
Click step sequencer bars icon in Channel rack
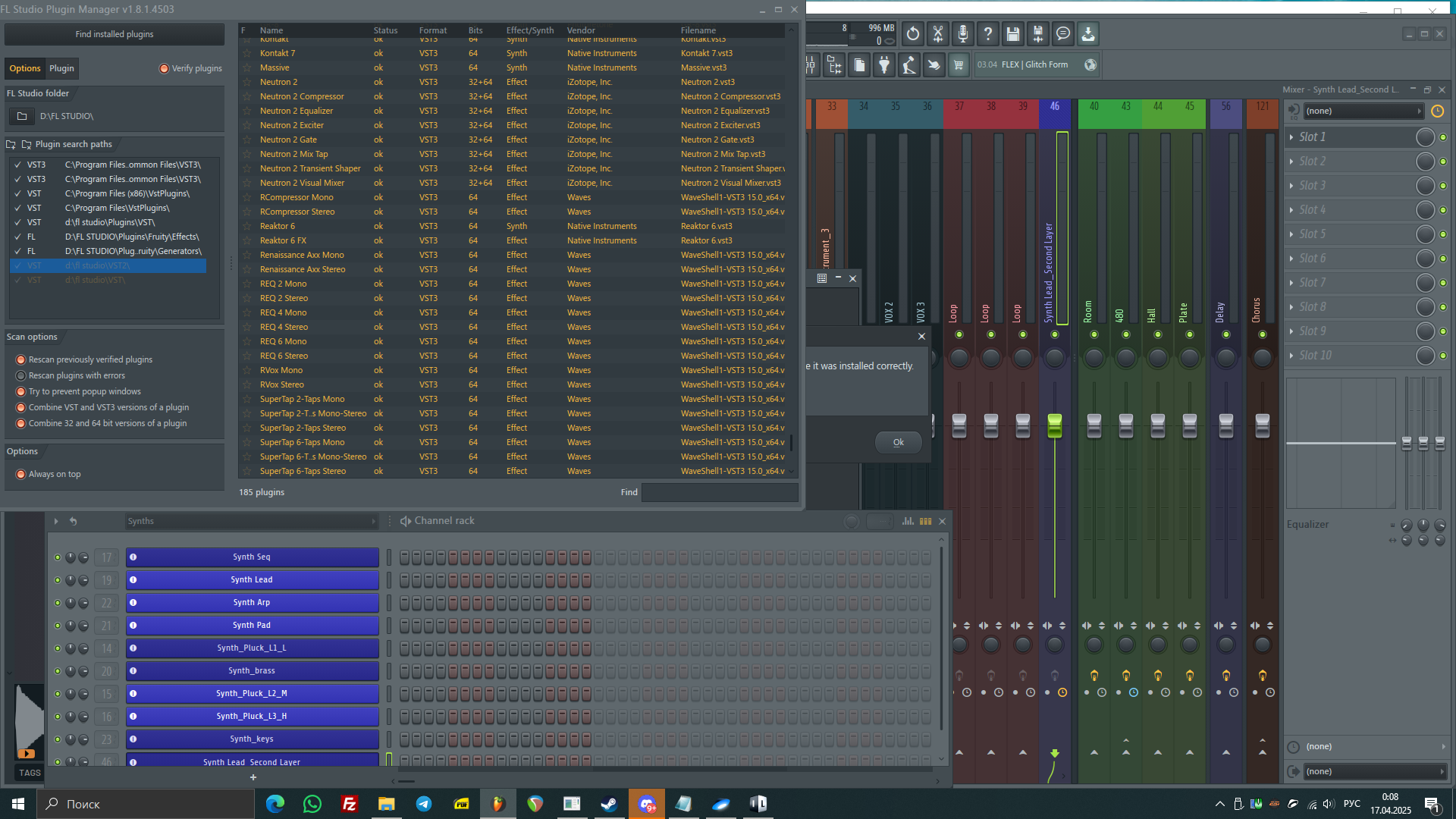coord(925,521)
